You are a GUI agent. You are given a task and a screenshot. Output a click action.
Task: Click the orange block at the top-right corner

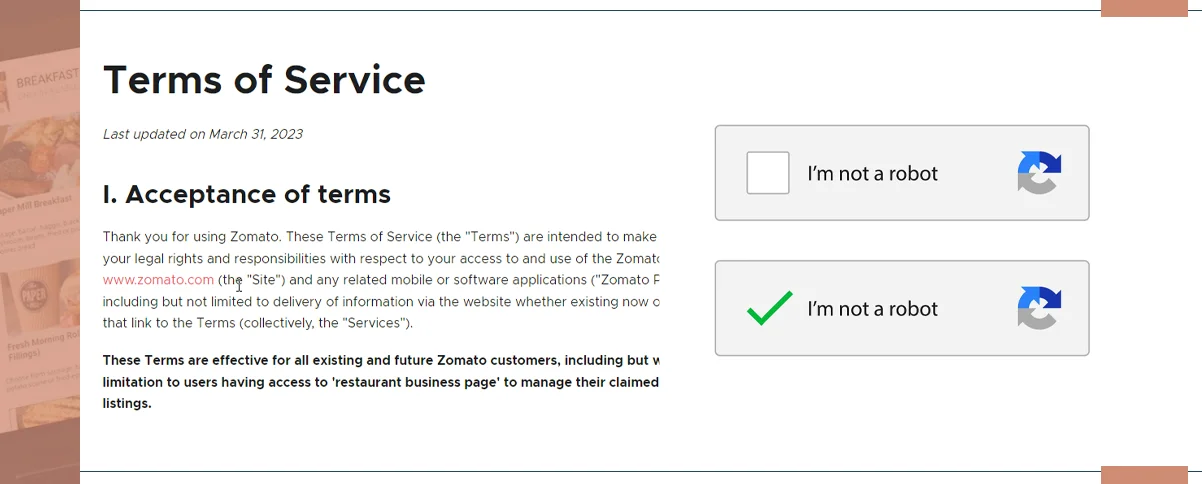point(1143,8)
